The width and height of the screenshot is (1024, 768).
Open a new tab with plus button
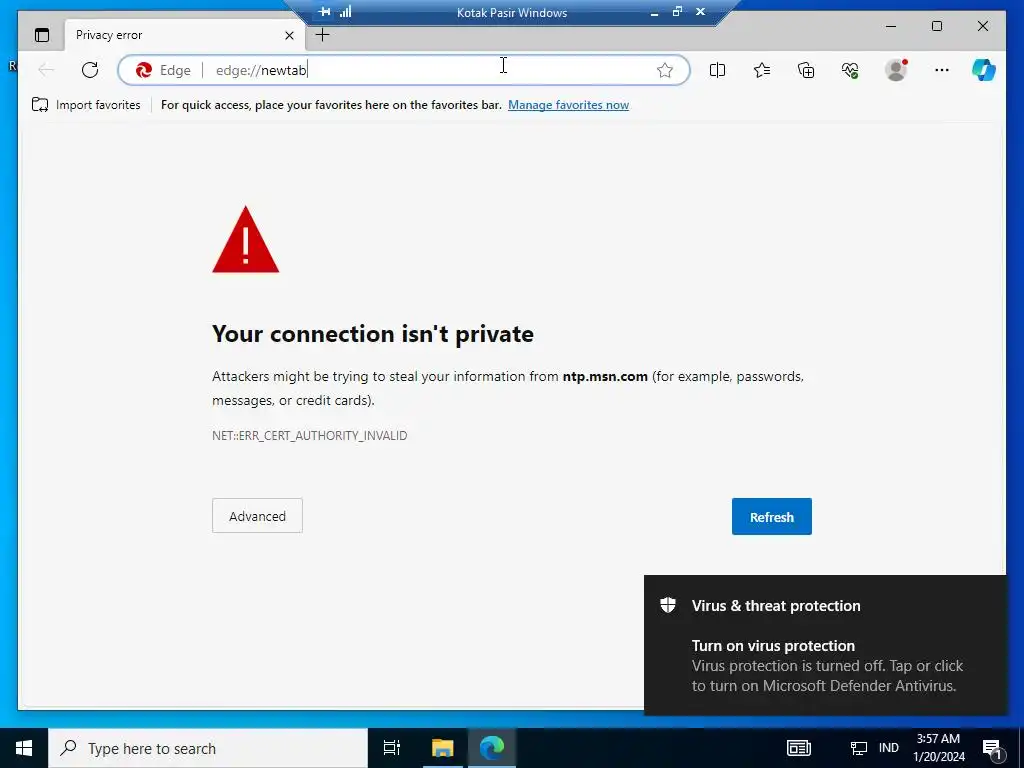point(322,35)
